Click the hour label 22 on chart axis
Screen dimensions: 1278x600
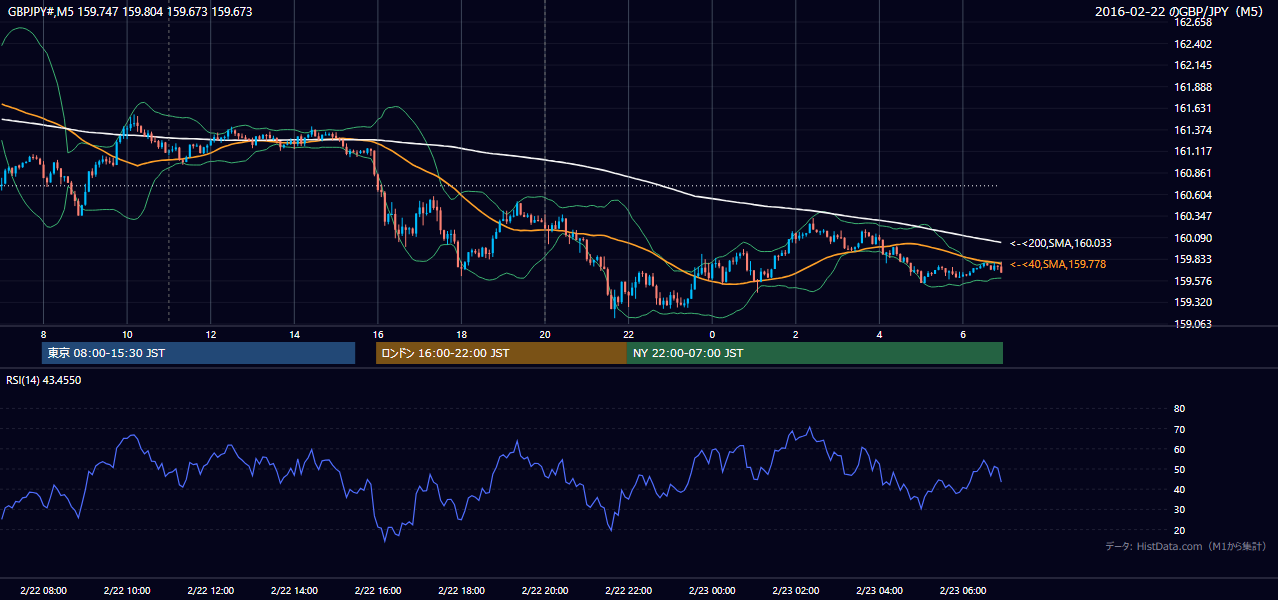click(x=628, y=334)
